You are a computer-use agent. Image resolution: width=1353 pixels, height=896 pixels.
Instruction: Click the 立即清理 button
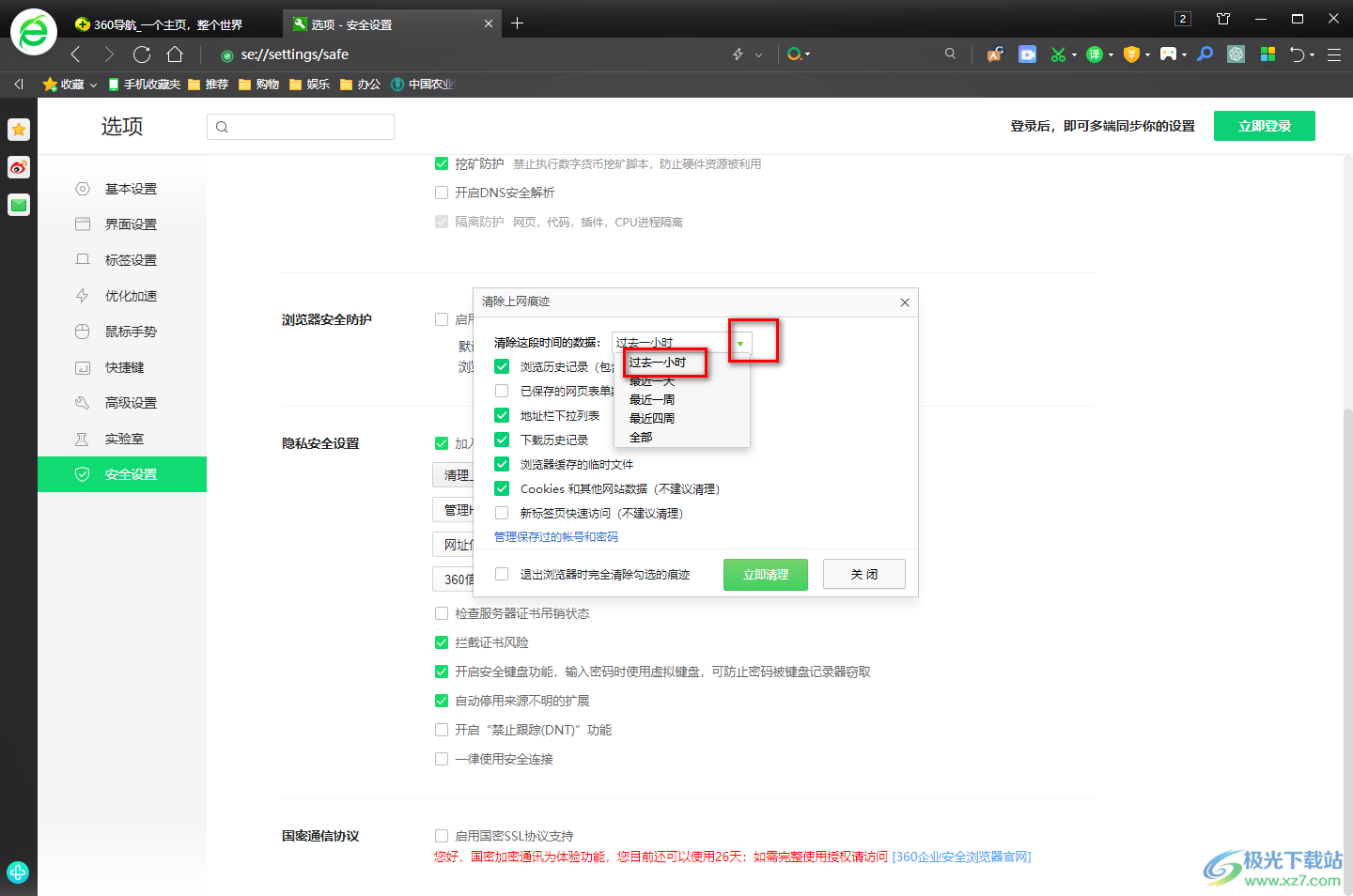pos(766,575)
